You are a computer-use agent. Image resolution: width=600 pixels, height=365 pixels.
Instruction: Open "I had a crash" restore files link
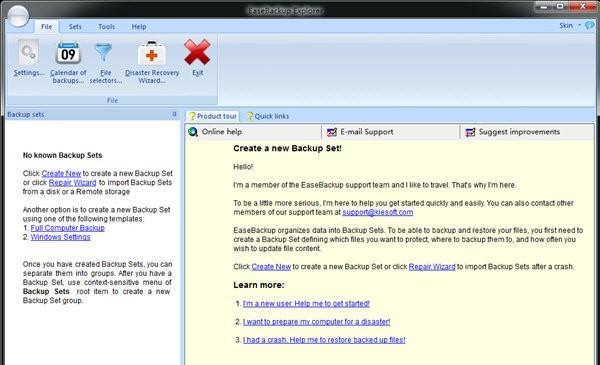point(324,340)
